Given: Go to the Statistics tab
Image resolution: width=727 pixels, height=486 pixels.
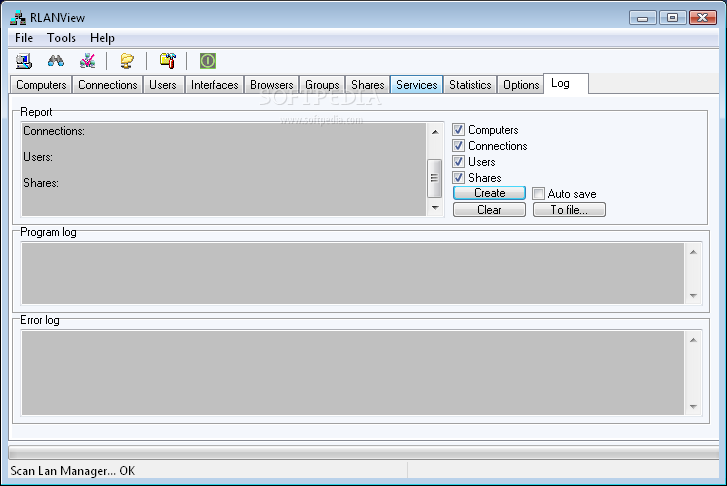Looking at the screenshot, I should click(x=470, y=85).
